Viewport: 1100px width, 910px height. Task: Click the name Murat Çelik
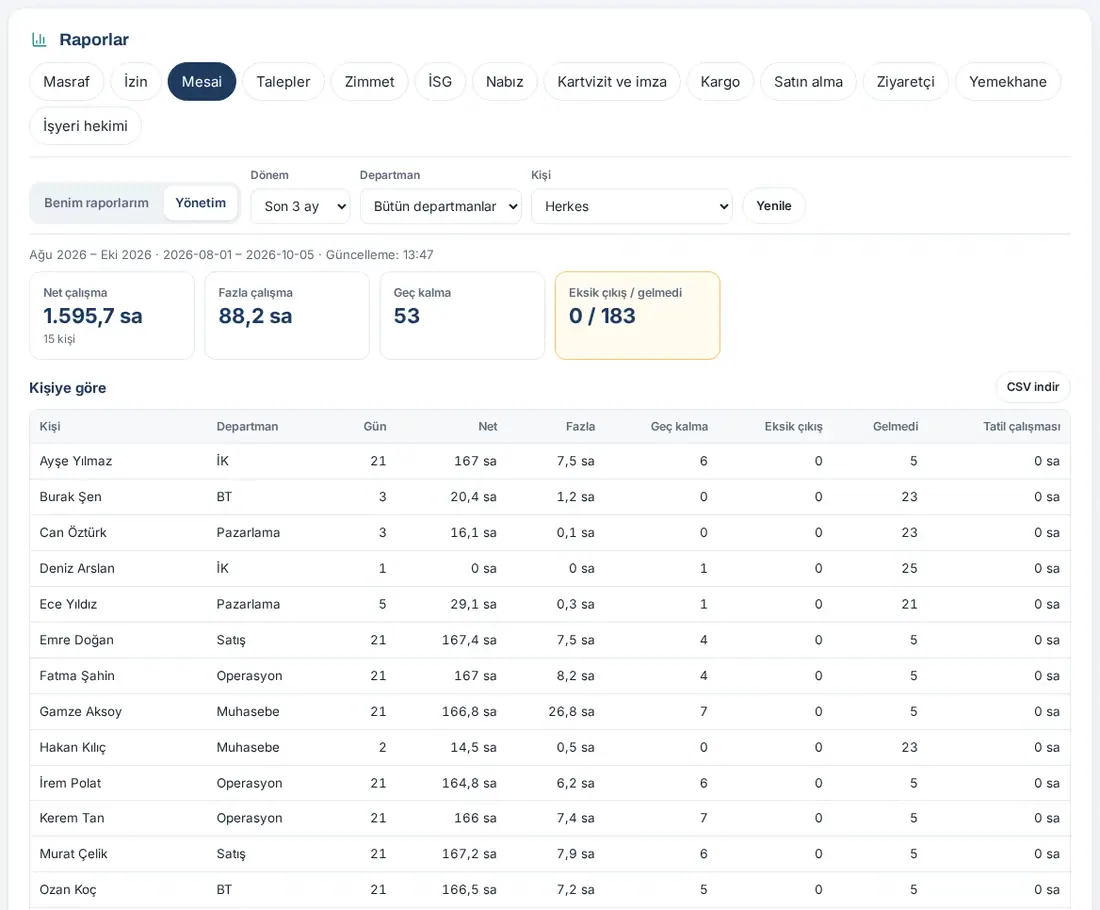tap(74, 854)
